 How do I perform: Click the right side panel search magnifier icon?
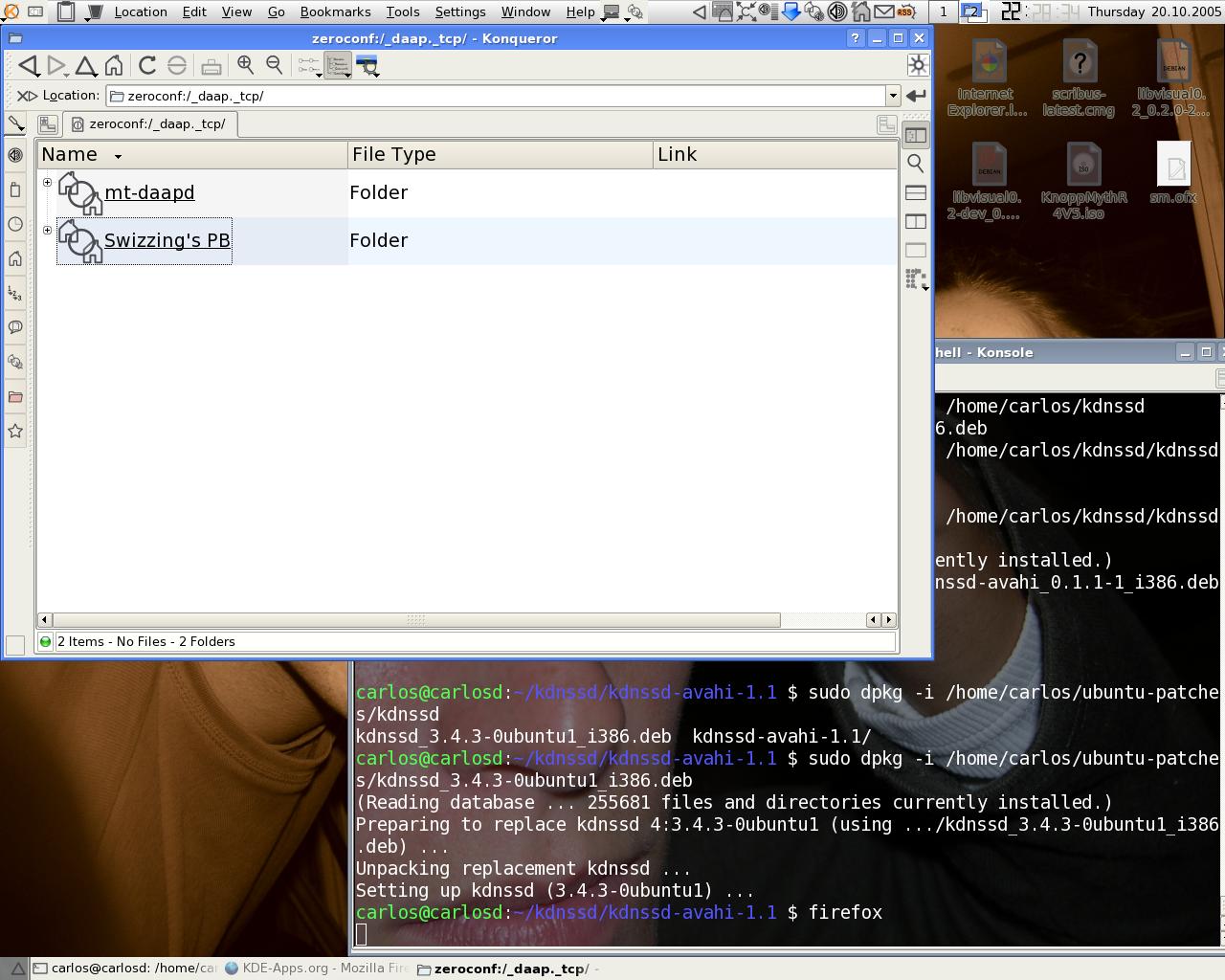point(916,164)
